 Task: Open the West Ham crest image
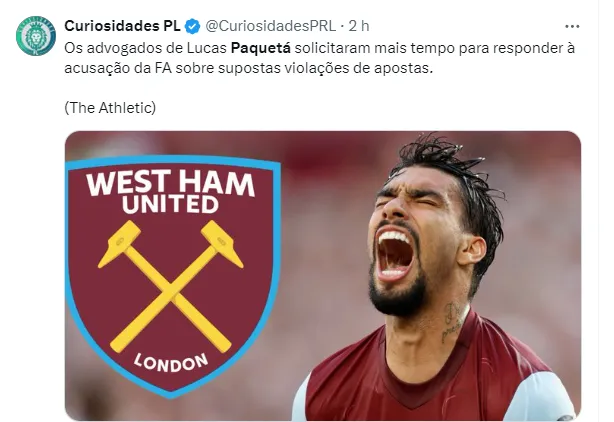pyautogui.click(x=173, y=276)
